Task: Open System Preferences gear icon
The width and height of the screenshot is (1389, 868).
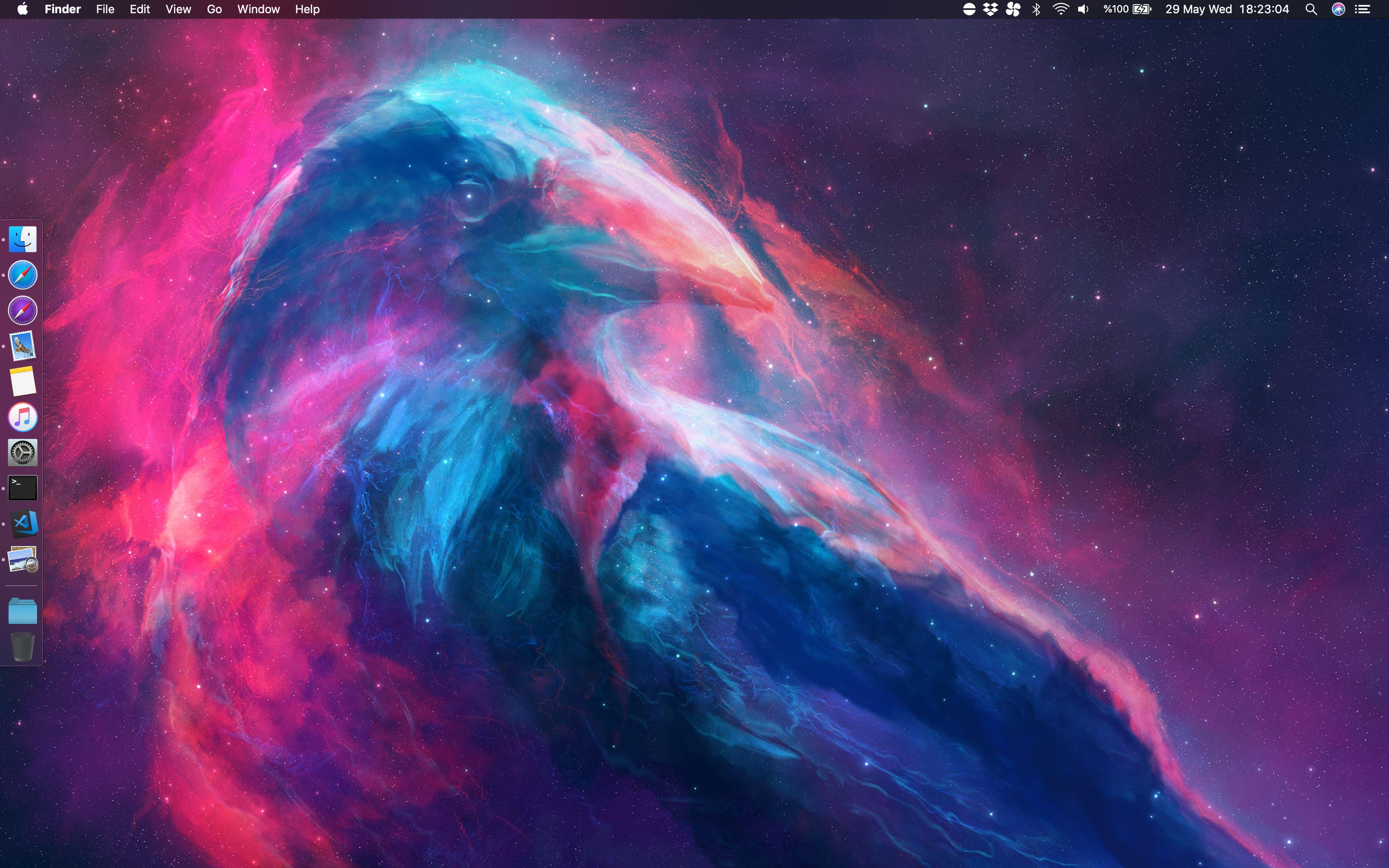Action: (23, 453)
